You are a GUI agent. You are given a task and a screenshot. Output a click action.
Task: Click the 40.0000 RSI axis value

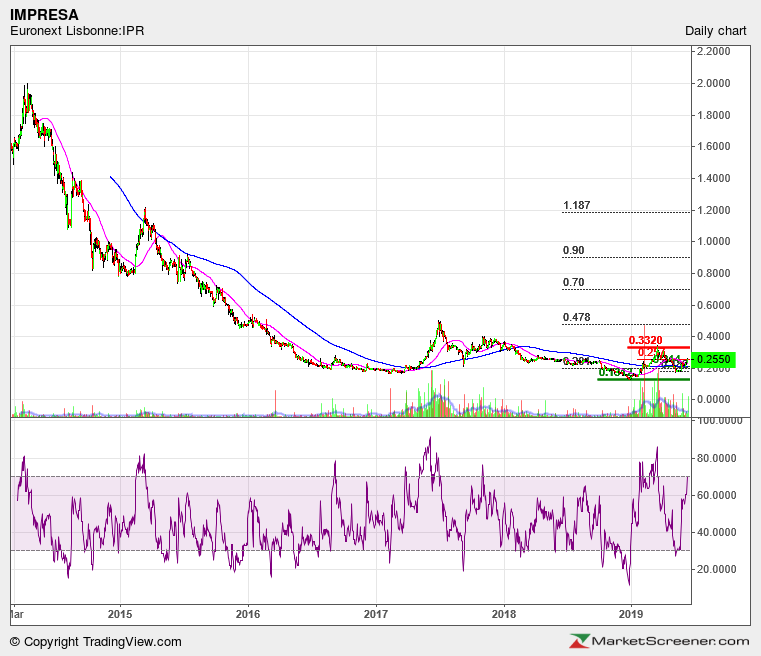tap(716, 532)
